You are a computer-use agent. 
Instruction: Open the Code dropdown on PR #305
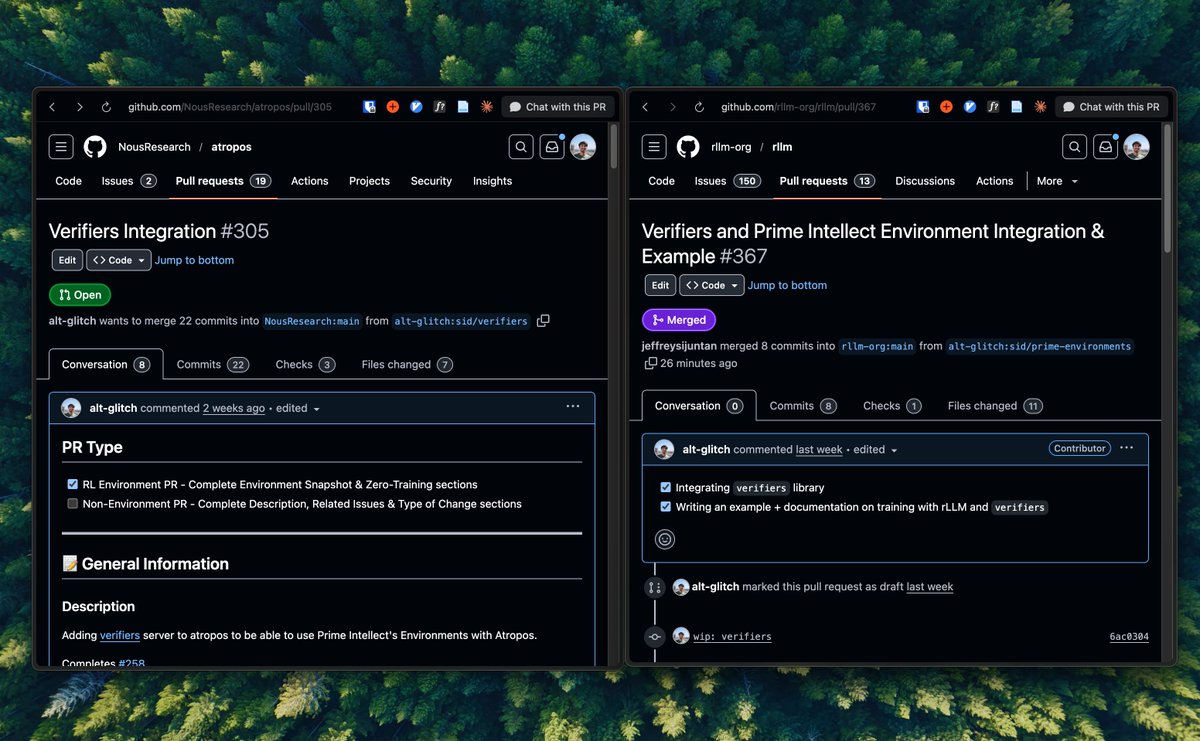pos(118,259)
